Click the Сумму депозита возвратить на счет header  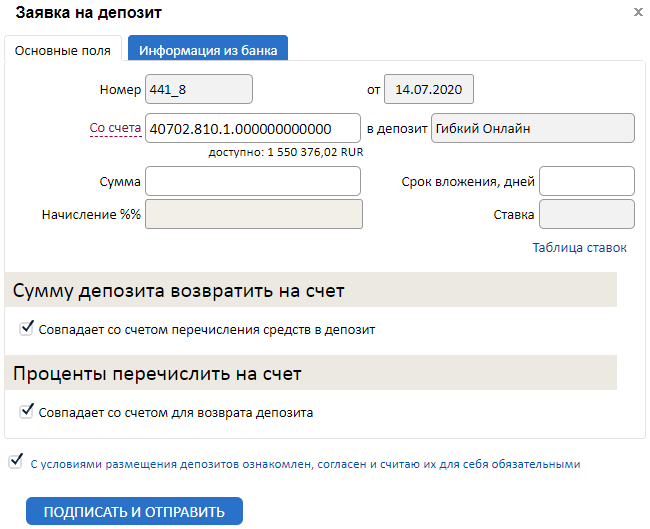pyautogui.click(x=179, y=292)
